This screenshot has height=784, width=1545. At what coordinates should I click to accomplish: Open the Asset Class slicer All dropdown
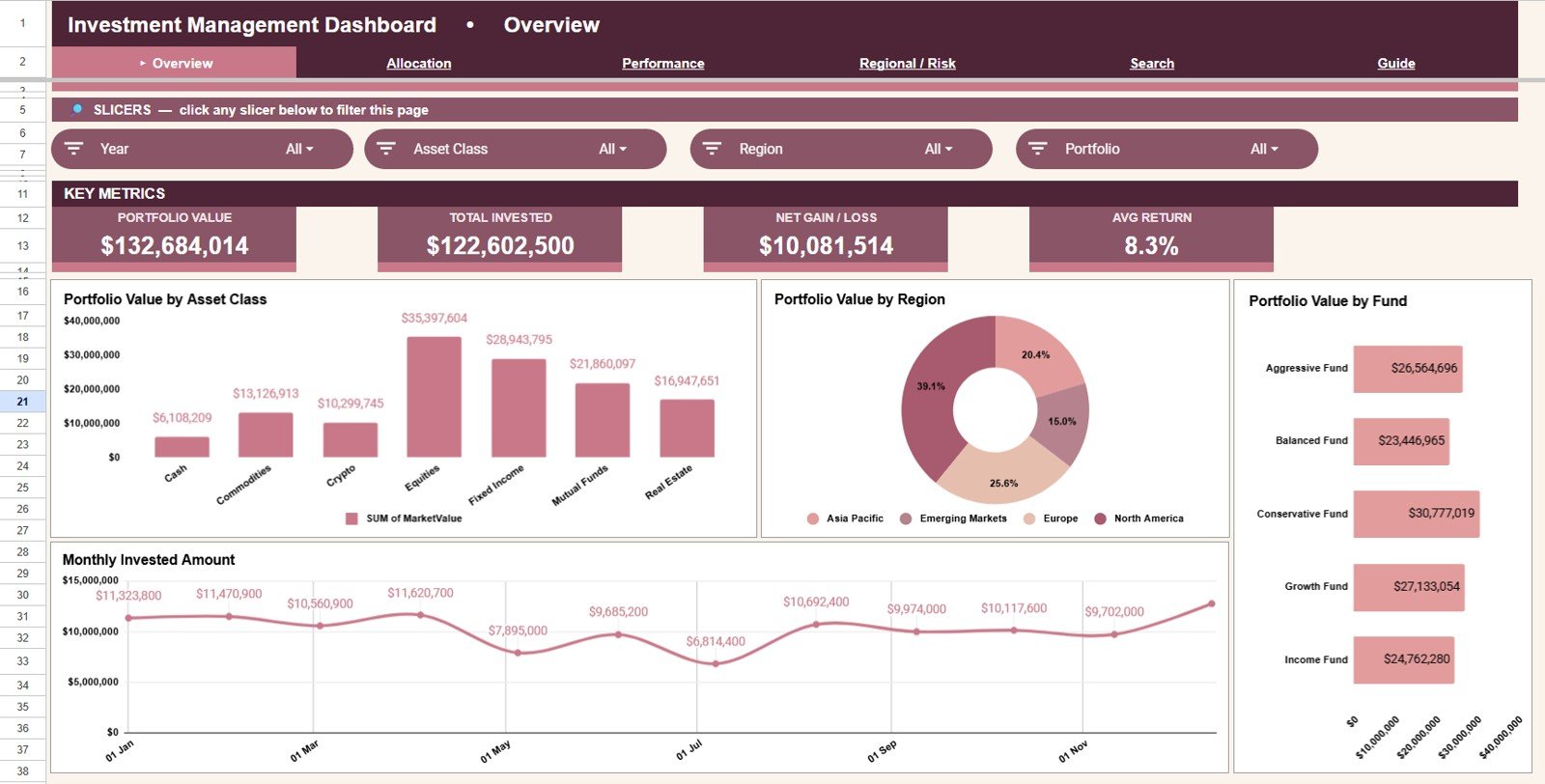point(612,149)
